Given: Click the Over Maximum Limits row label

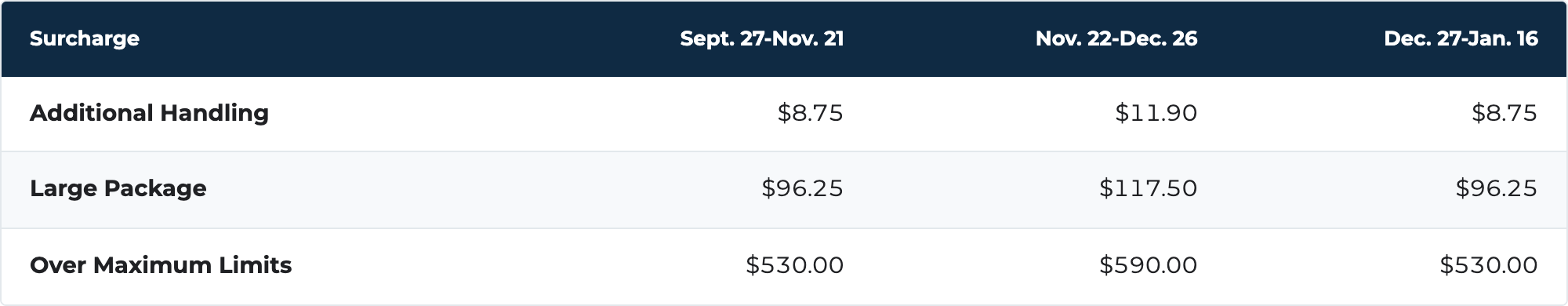Looking at the screenshot, I should (161, 265).
